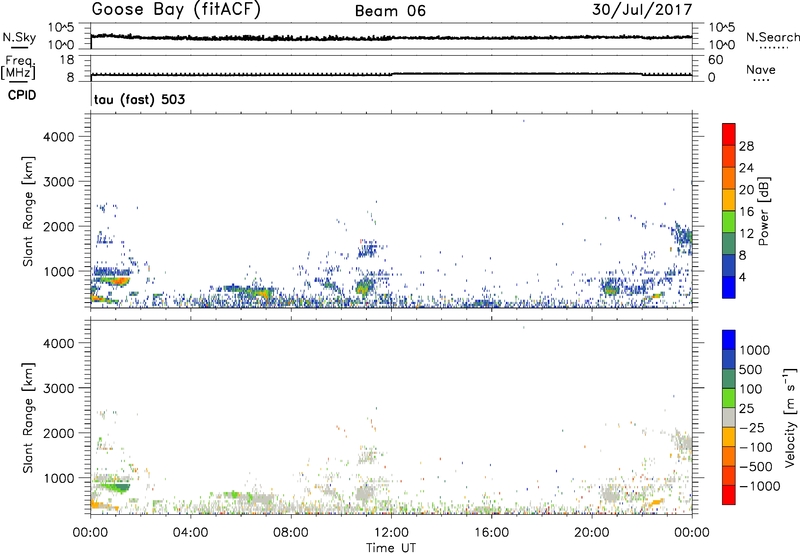The width and height of the screenshot is (800, 554).
Task: Click the '60' tick on the Nave axis
Action: [715, 60]
